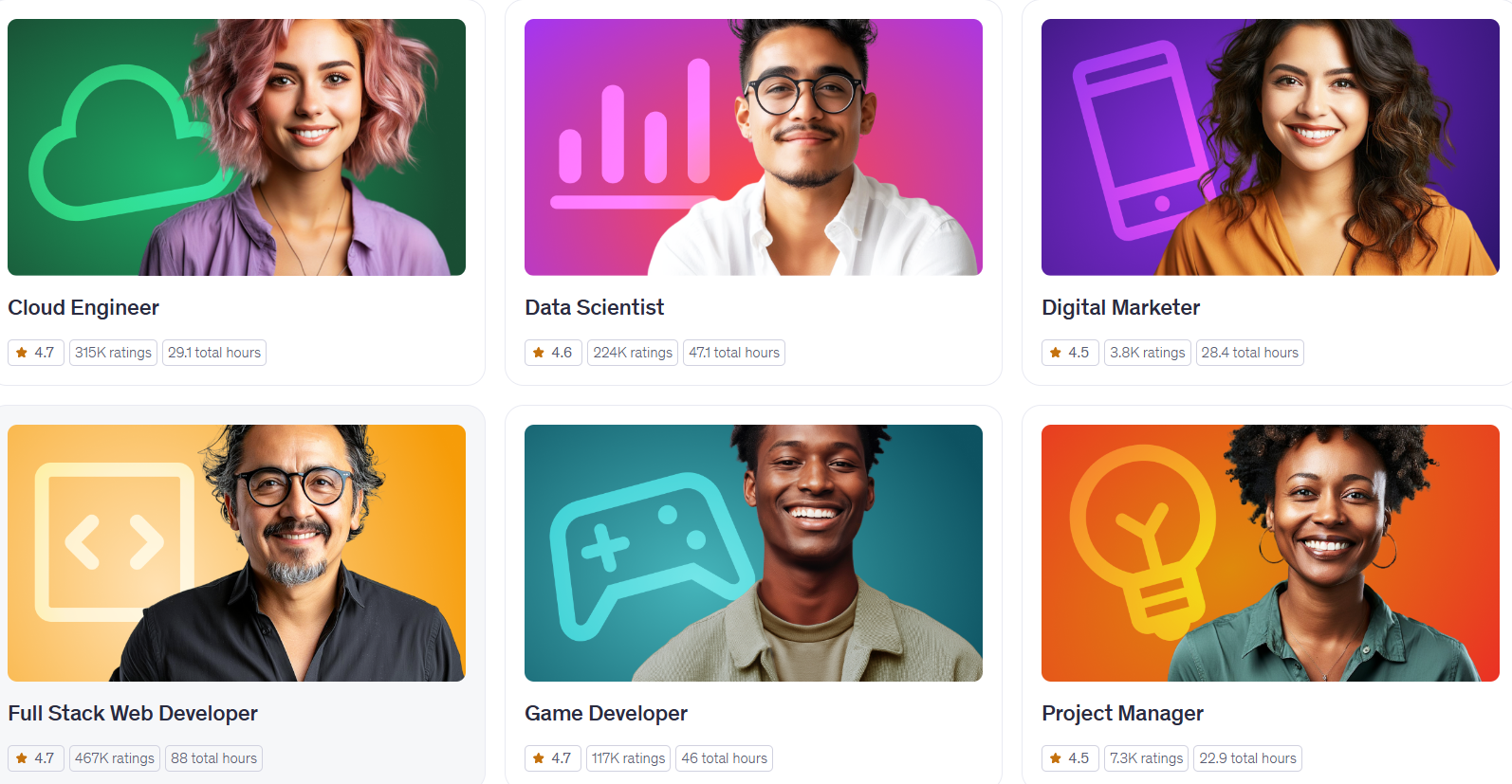Open the Data Scientist course title
1512x784 pixels.
(595, 307)
